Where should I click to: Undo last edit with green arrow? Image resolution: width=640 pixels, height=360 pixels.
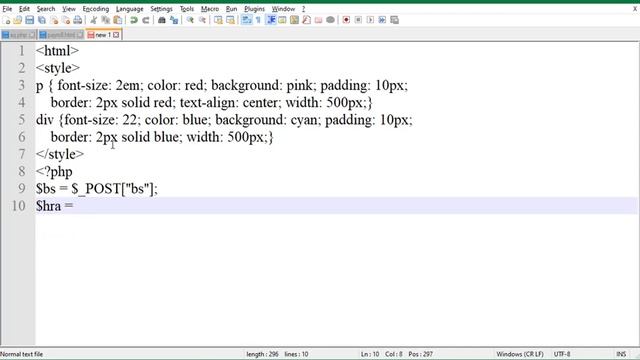133,20
